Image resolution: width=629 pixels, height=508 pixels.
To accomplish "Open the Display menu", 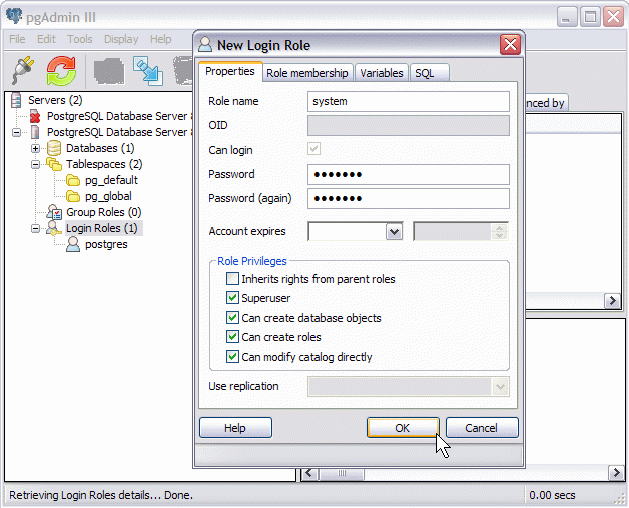I will pyautogui.click(x=121, y=39).
